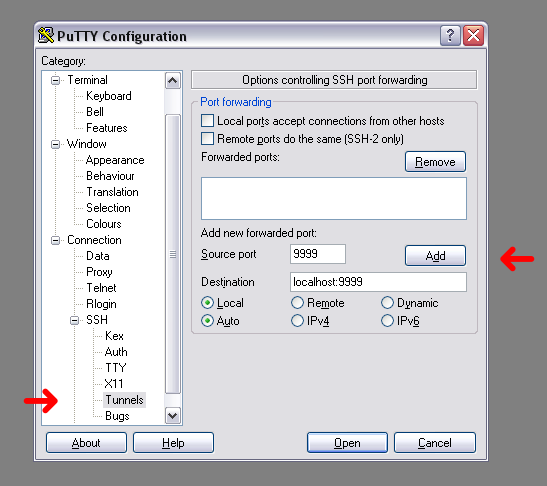547x486 pixels.
Task: Collapse the Window tree node
Action: tap(55, 144)
